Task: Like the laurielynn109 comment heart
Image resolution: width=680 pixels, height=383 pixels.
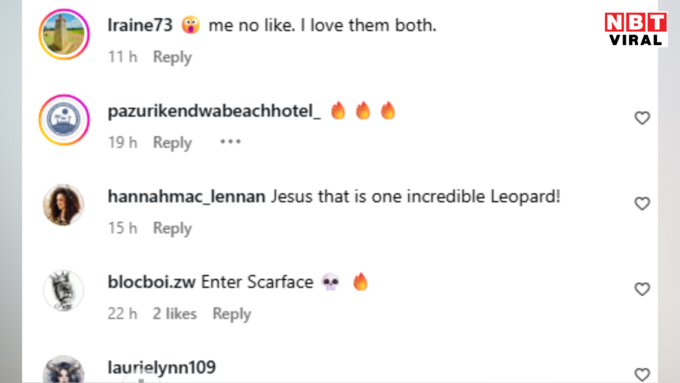Action: pos(642,374)
